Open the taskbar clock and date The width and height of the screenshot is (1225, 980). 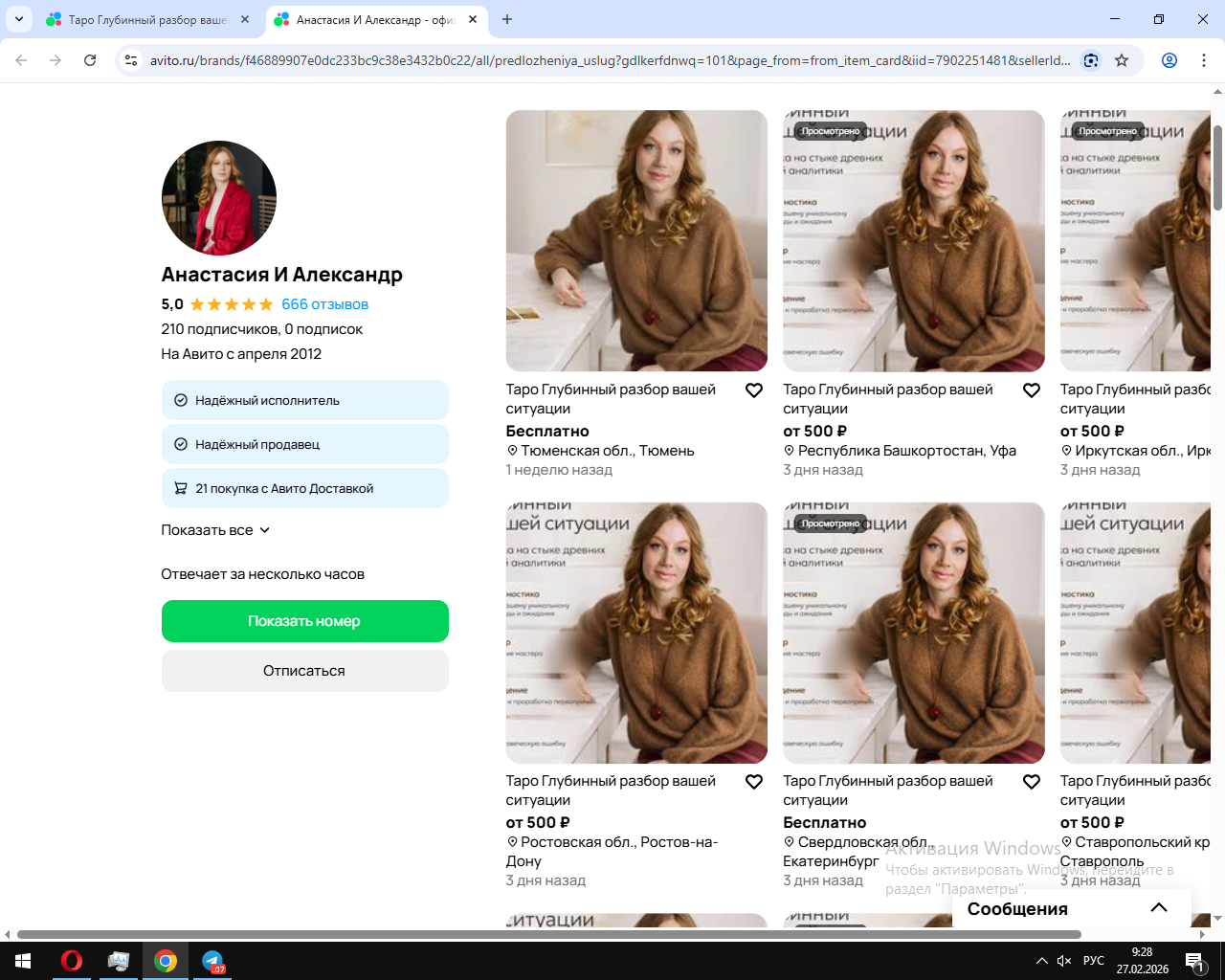(x=1142, y=961)
